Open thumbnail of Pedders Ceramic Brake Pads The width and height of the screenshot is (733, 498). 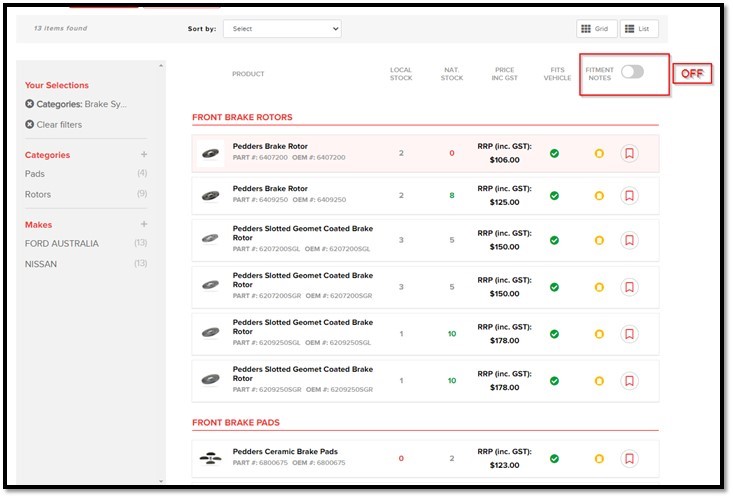tap(210, 458)
